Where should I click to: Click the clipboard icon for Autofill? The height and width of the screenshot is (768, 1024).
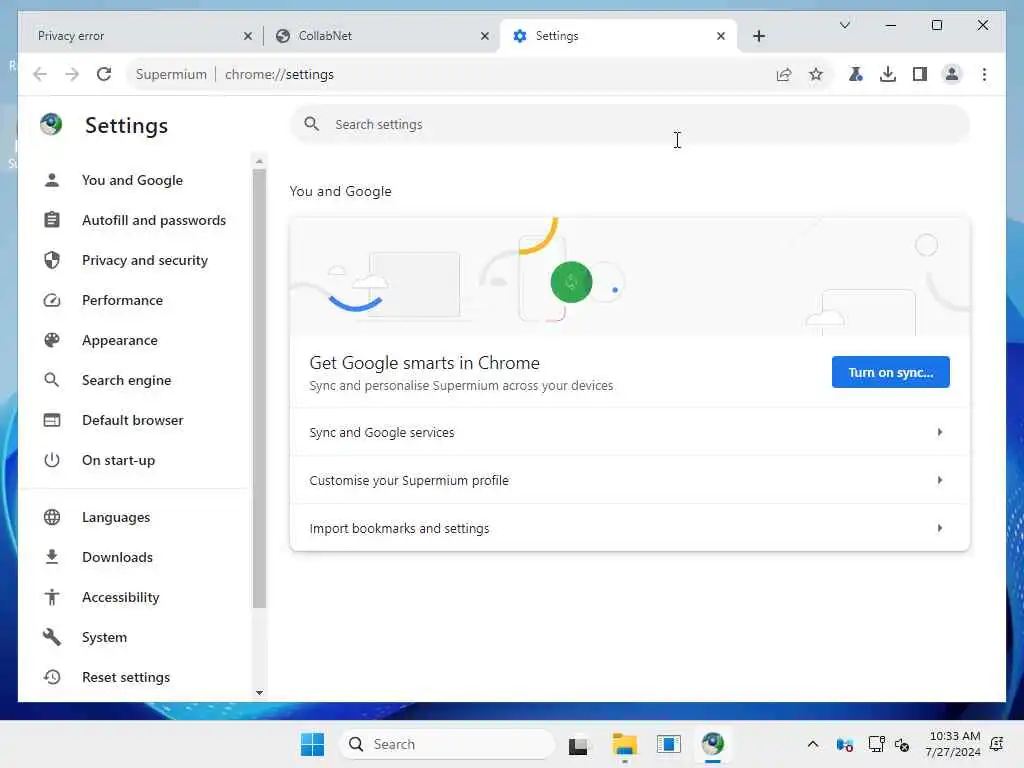coord(52,220)
